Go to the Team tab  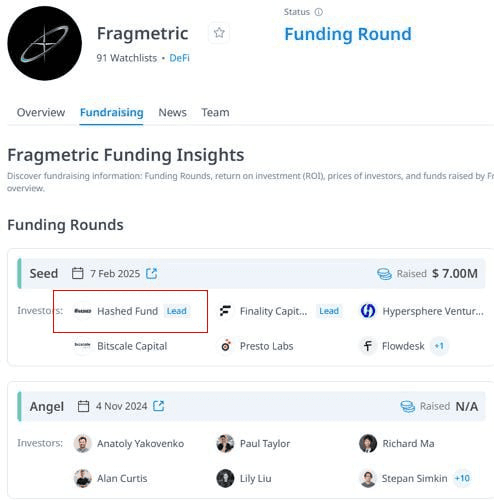tap(215, 113)
